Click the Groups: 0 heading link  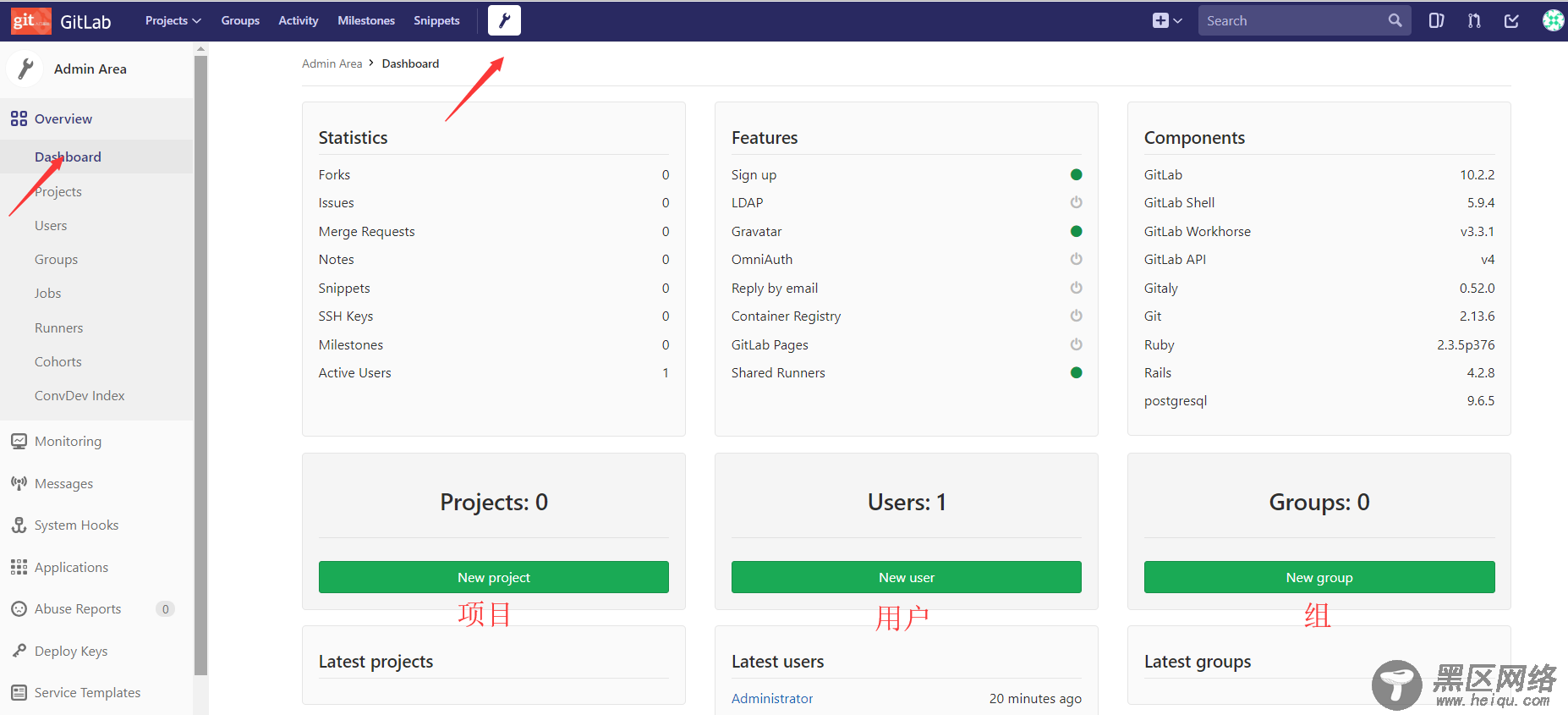coord(1319,502)
